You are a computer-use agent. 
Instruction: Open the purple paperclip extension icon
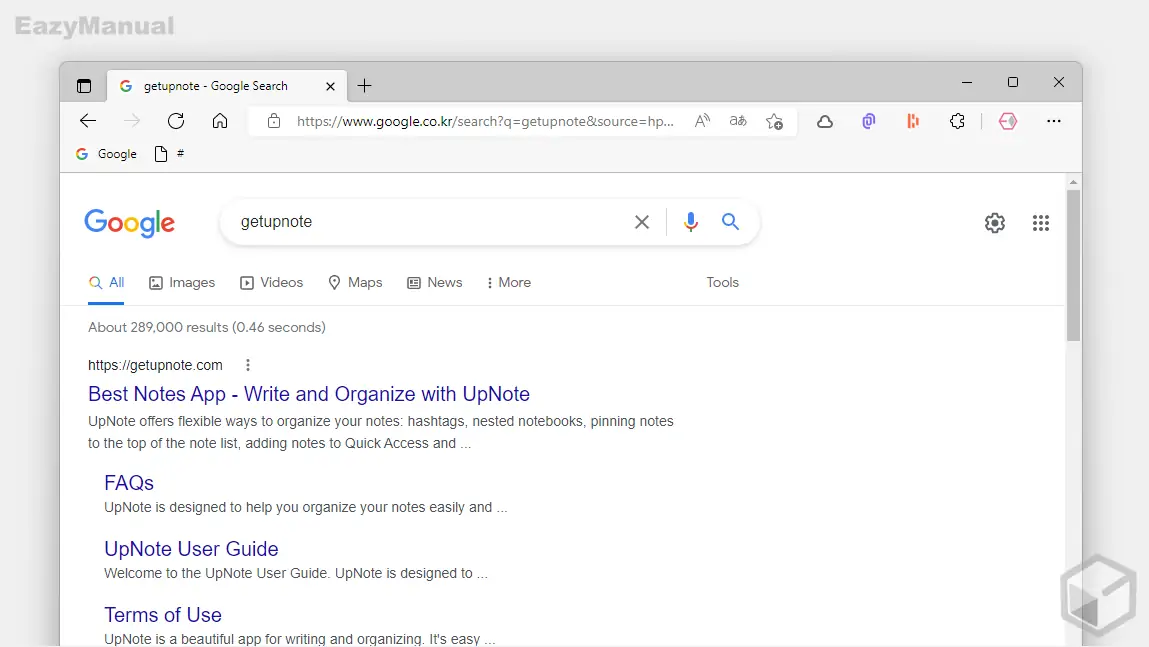pyautogui.click(x=869, y=122)
